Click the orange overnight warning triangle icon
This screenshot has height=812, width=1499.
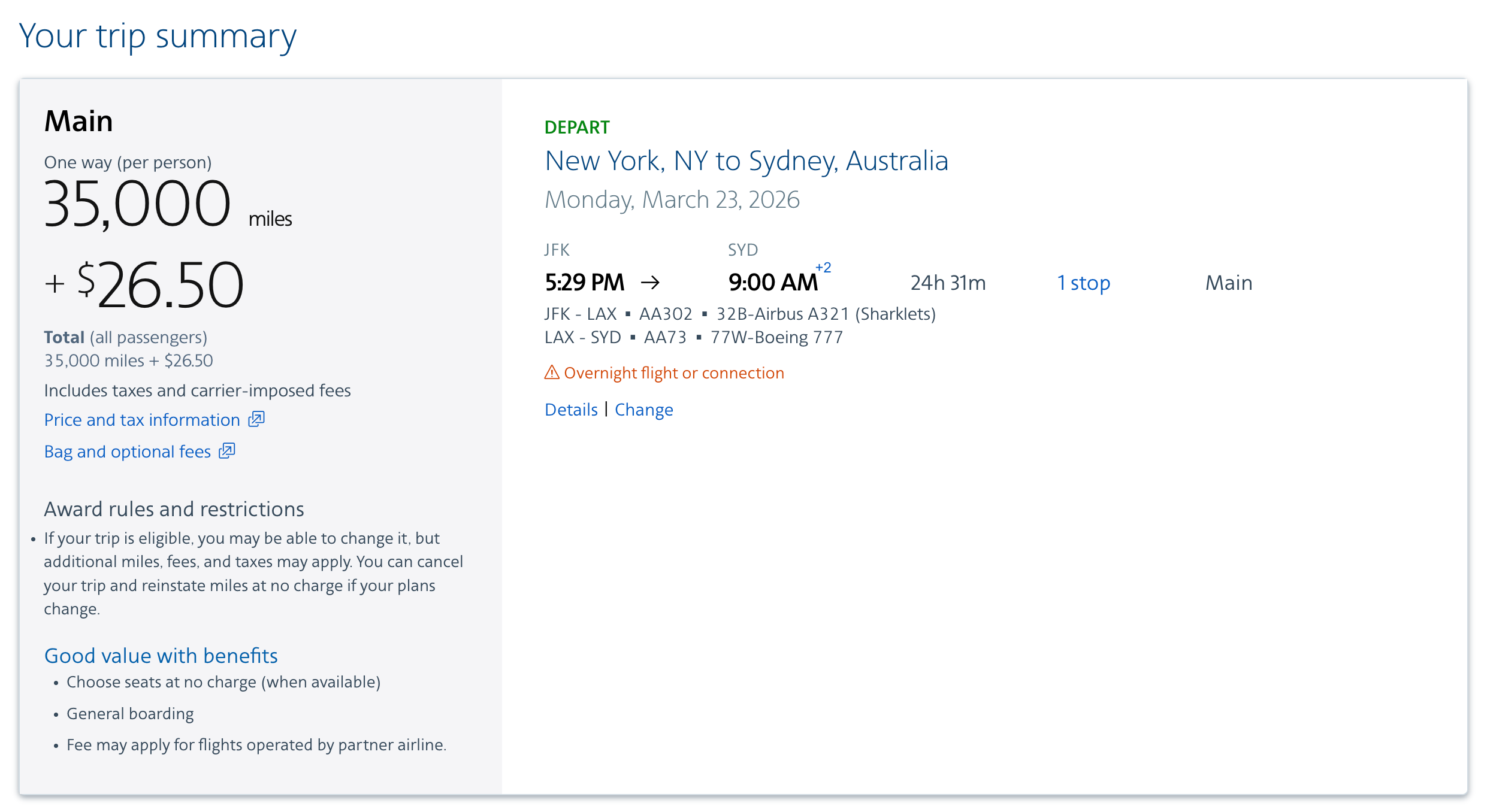(x=552, y=372)
